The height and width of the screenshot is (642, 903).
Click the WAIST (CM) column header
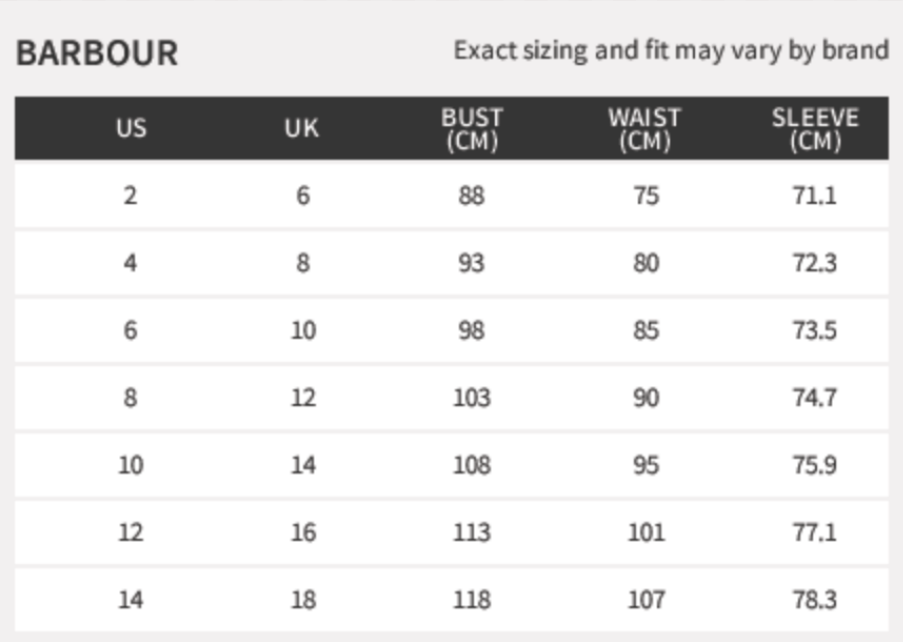tap(645, 129)
